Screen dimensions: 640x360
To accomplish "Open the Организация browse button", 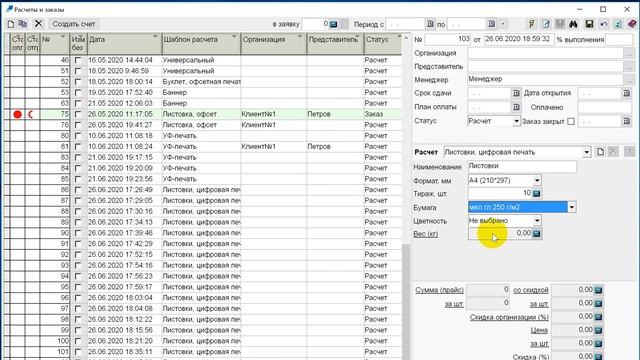I will [x=629, y=53].
